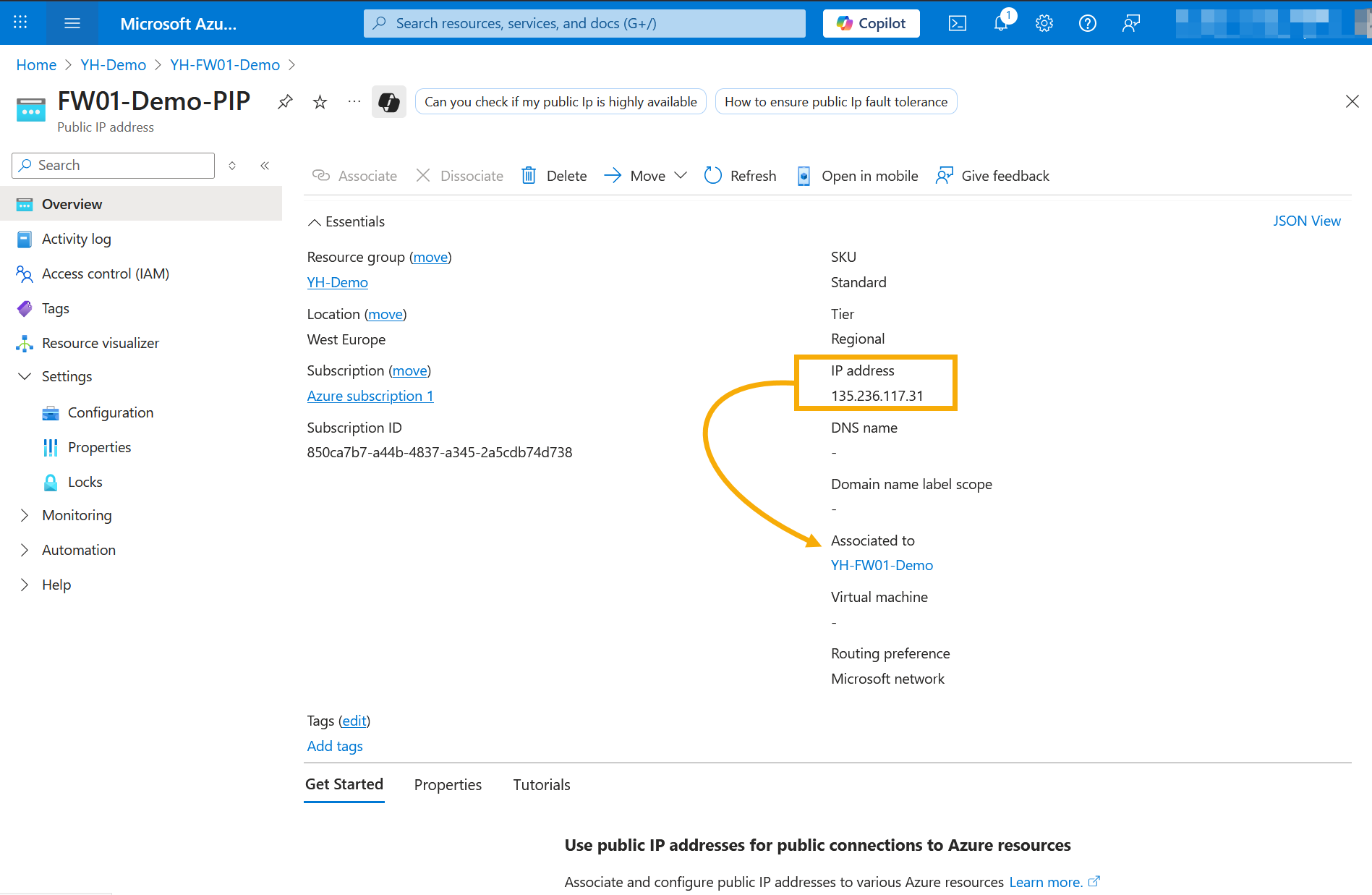Expand the Monitoring menu group
Screen dimensions: 1372x895
pyautogui.click(x=25, y=515)
